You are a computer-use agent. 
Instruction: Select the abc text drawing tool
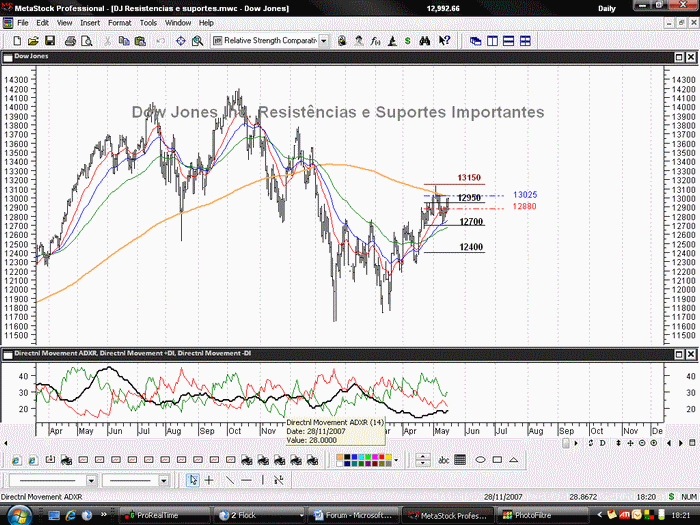tap(443, 460)
